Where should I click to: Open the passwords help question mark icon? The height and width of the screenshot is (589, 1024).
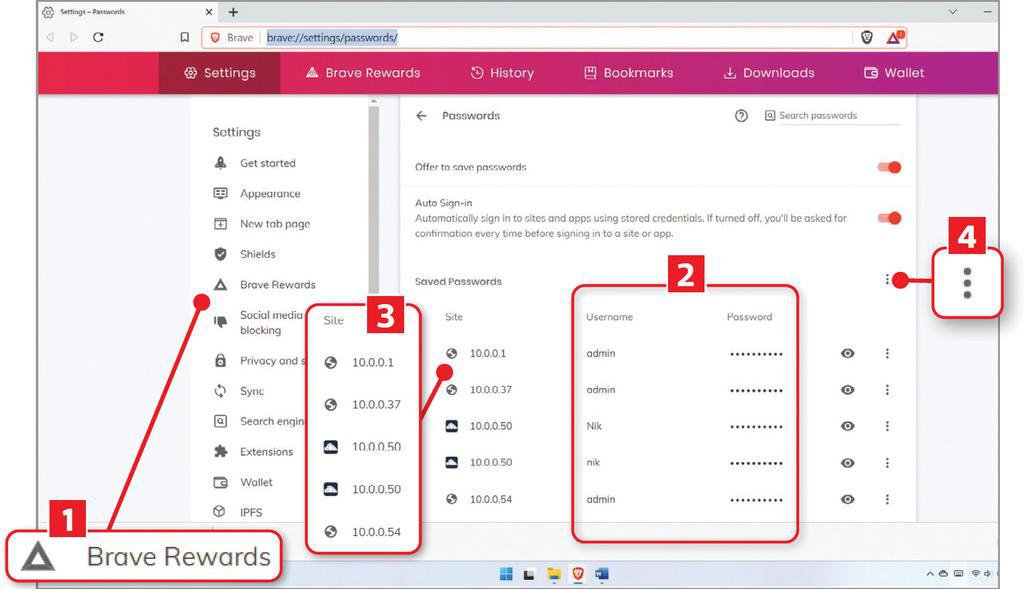click(x=741, y=116)
